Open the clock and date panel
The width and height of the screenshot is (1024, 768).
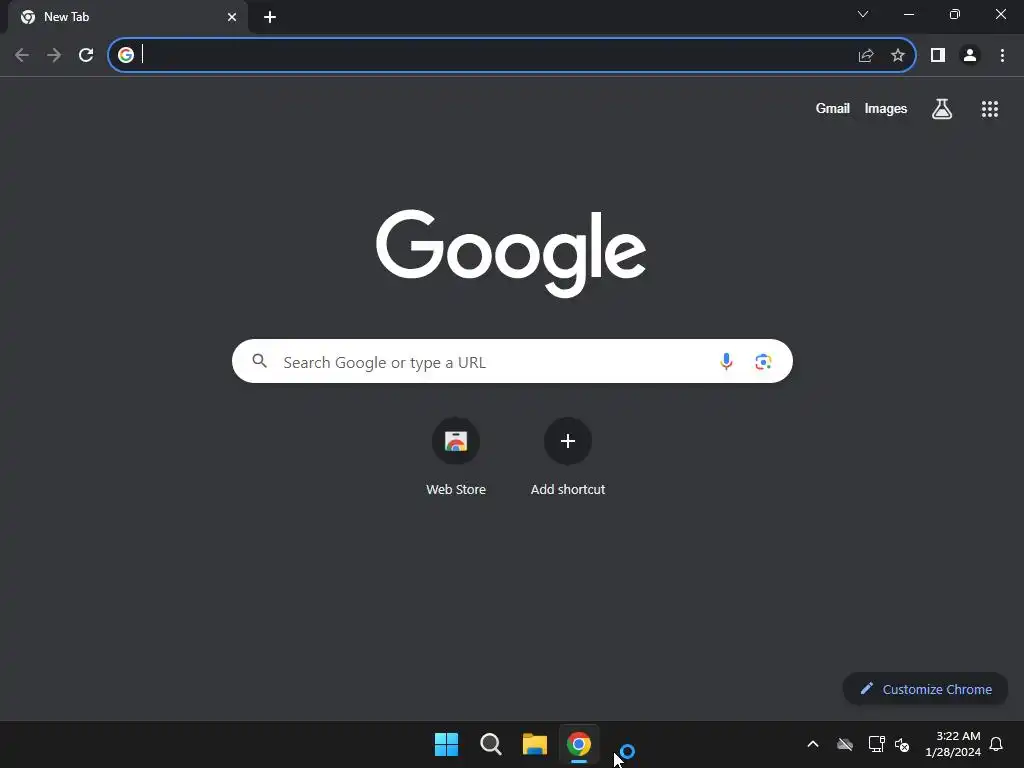[x=953, y=744]
